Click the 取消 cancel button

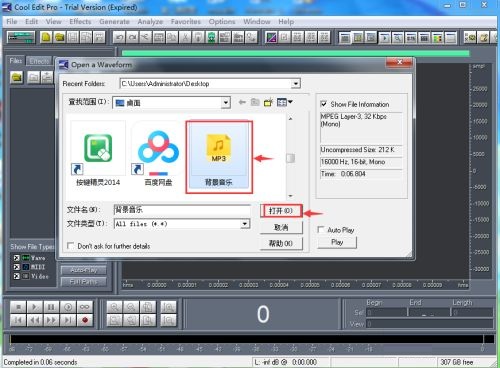(x=281, y=227)
